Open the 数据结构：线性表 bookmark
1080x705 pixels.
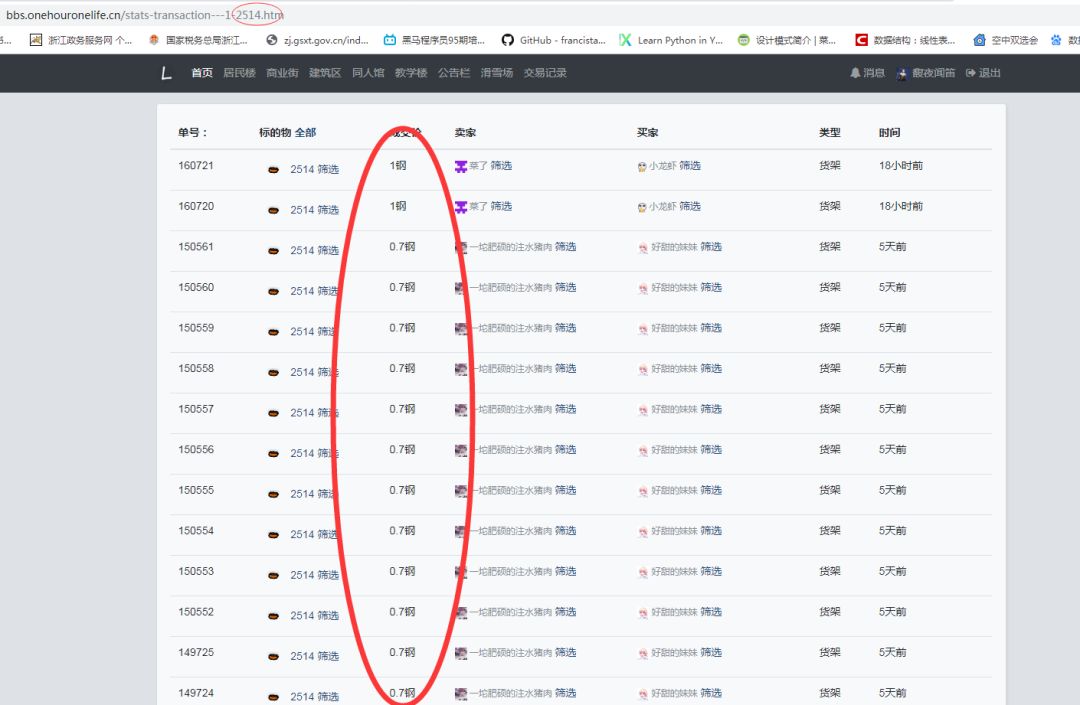coord(906,40)
